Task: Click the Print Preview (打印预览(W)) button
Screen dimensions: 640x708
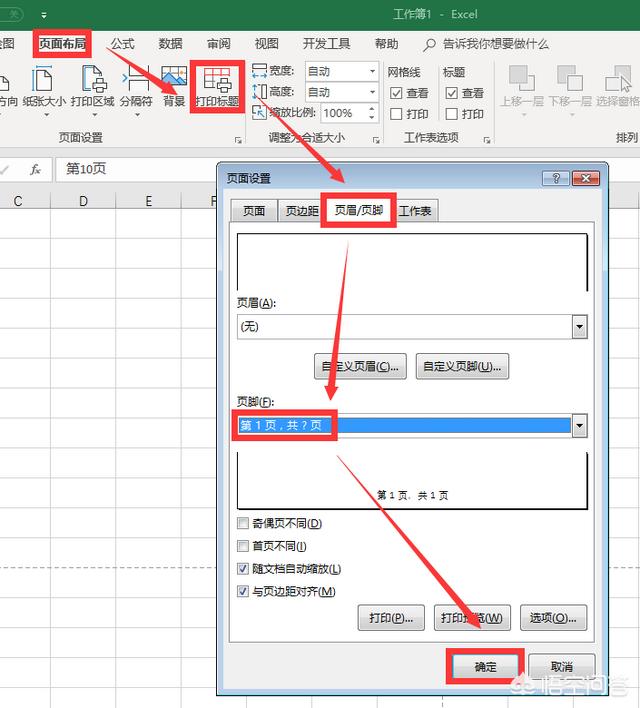Action: point(472,618)
